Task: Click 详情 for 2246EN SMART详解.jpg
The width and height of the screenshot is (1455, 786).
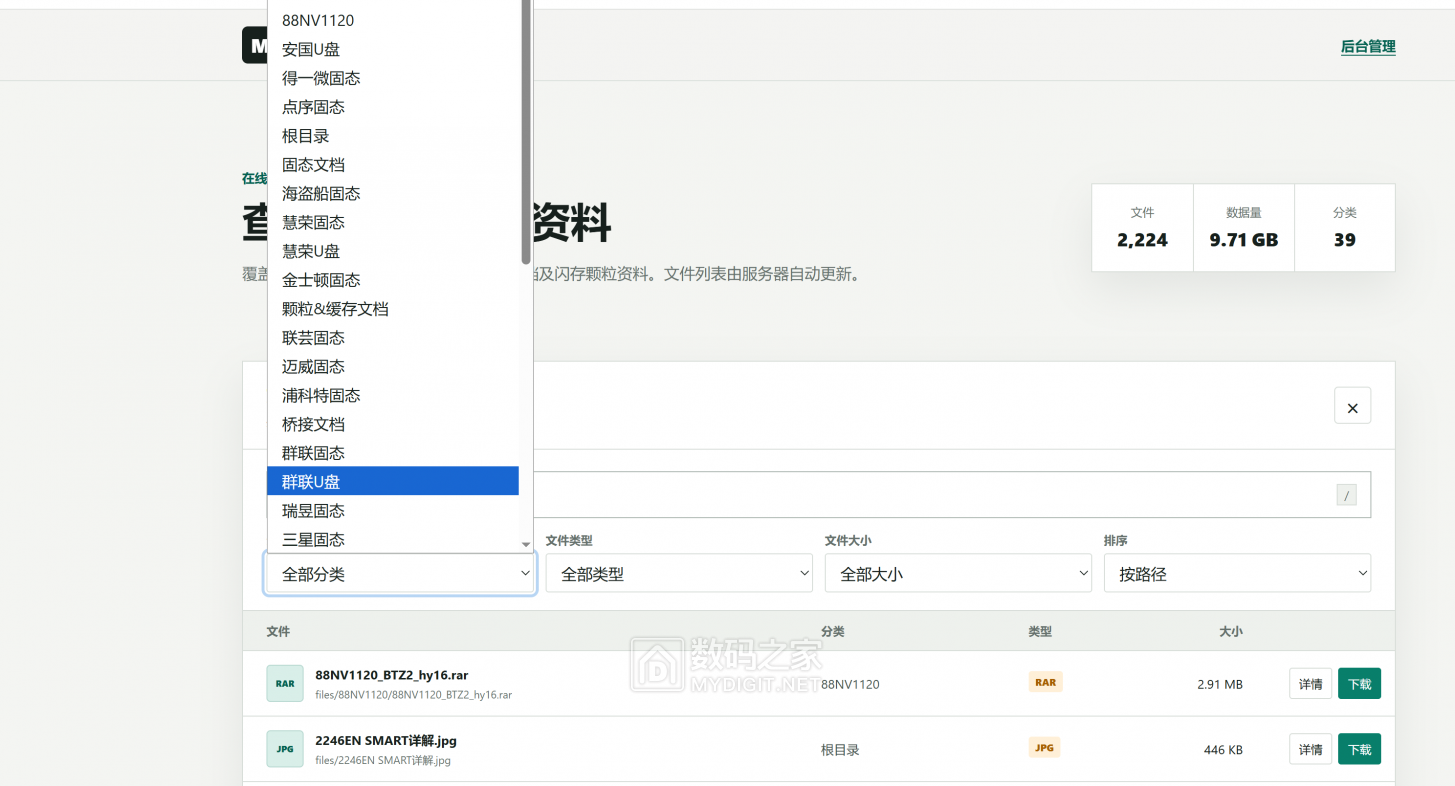Action: pyautogui.click(x=1310, y=749)
